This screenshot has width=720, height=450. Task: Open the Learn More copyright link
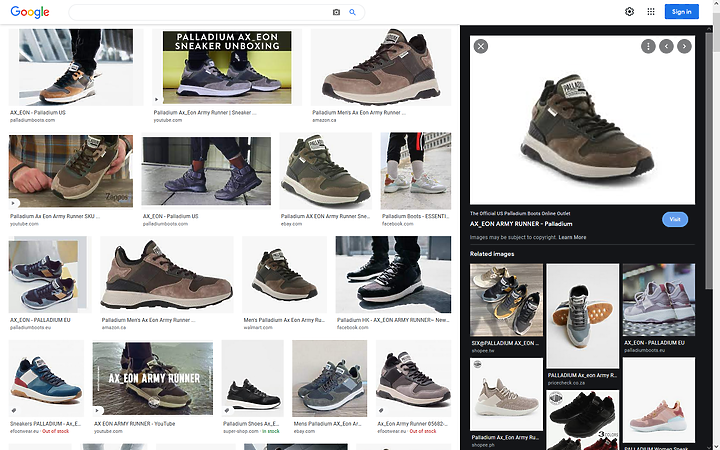572,237
